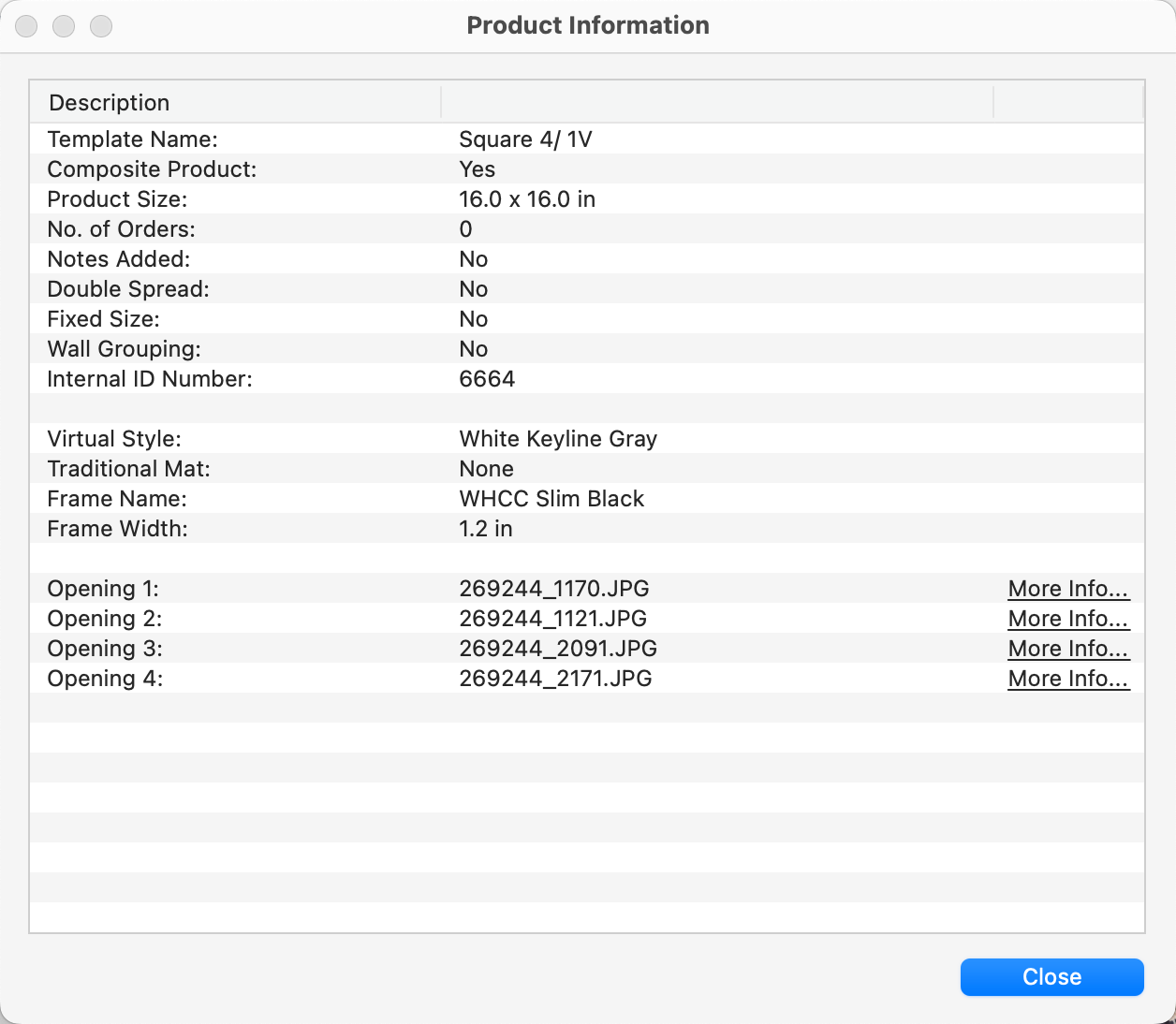Click the Frame Width row label

117,529
